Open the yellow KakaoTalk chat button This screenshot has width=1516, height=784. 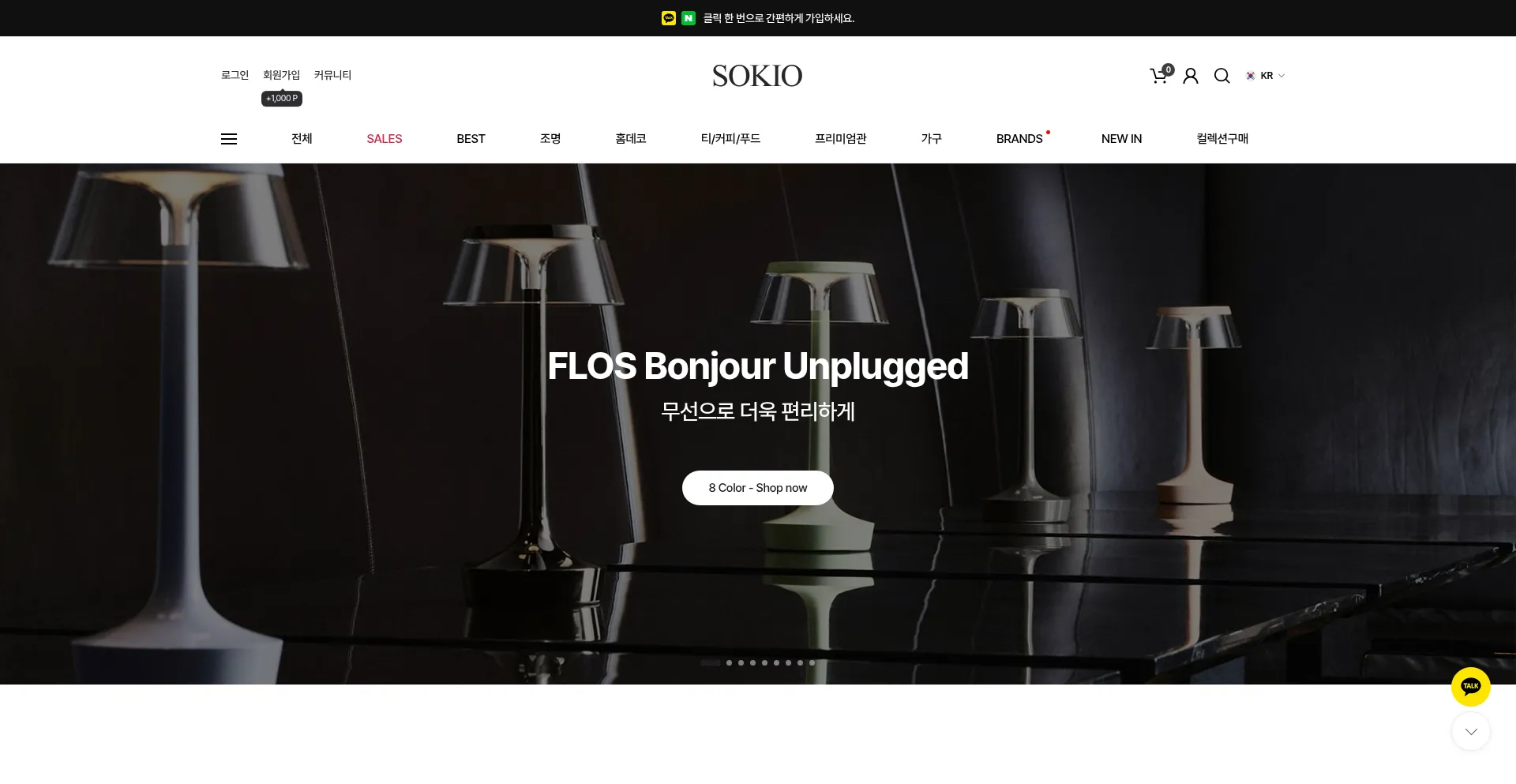pos(1471,687)
